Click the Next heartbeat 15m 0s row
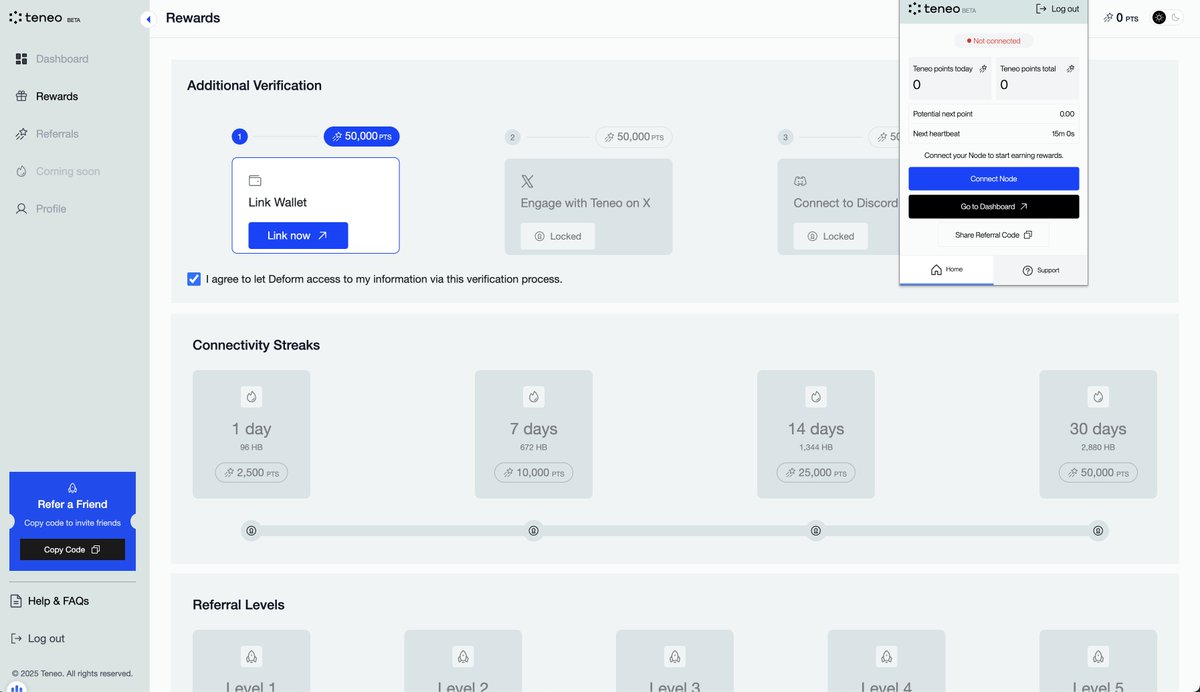Screen dimensions: 1200x692 point(994,133)
